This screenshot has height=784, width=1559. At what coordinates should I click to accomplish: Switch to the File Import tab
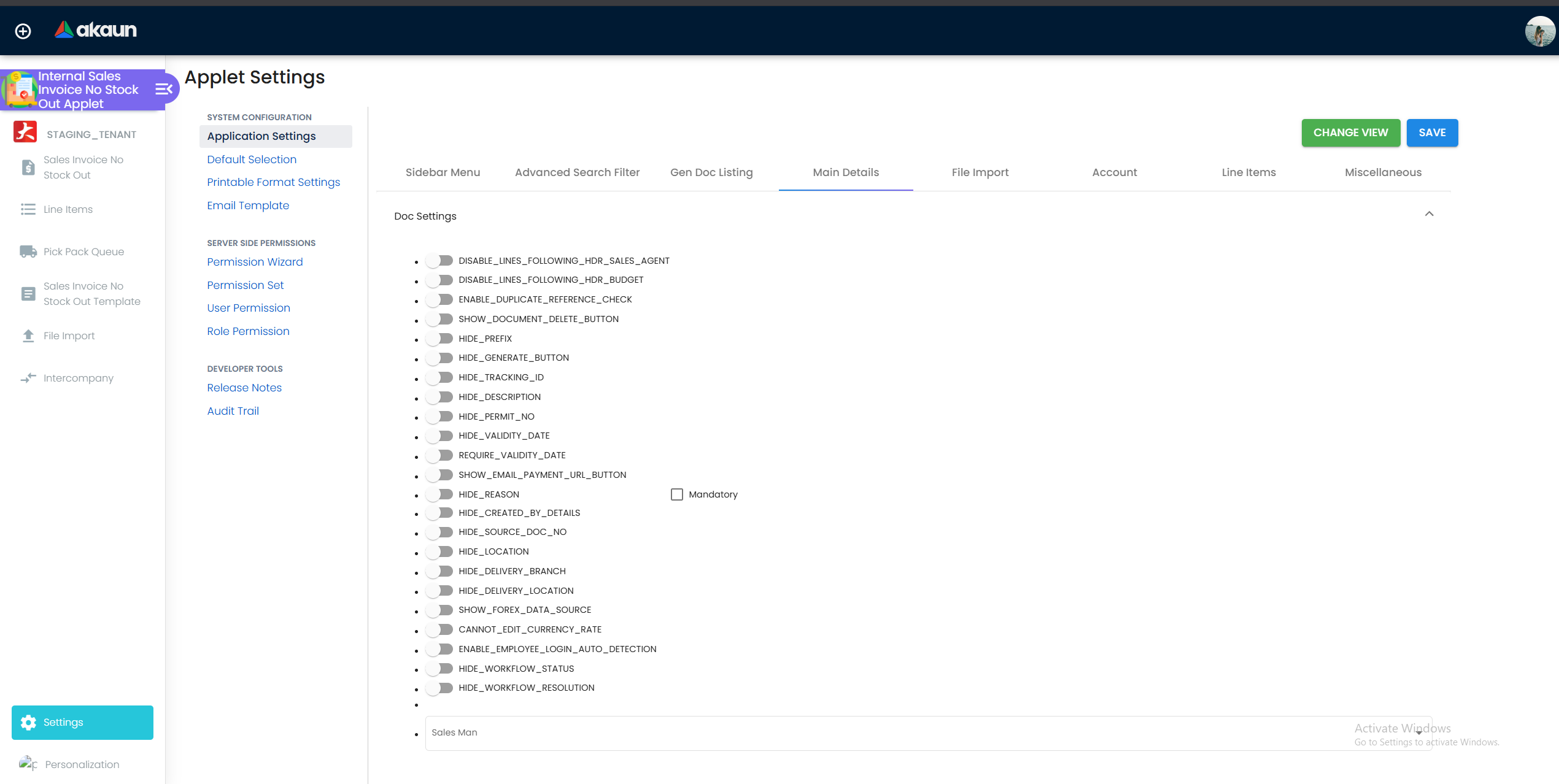coord(980,173)
